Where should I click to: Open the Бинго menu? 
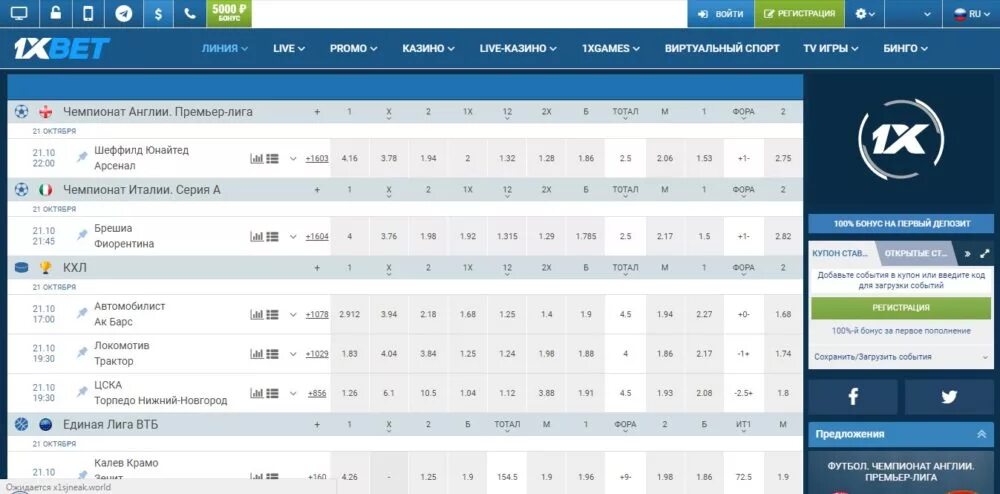[x=905, y=48]
